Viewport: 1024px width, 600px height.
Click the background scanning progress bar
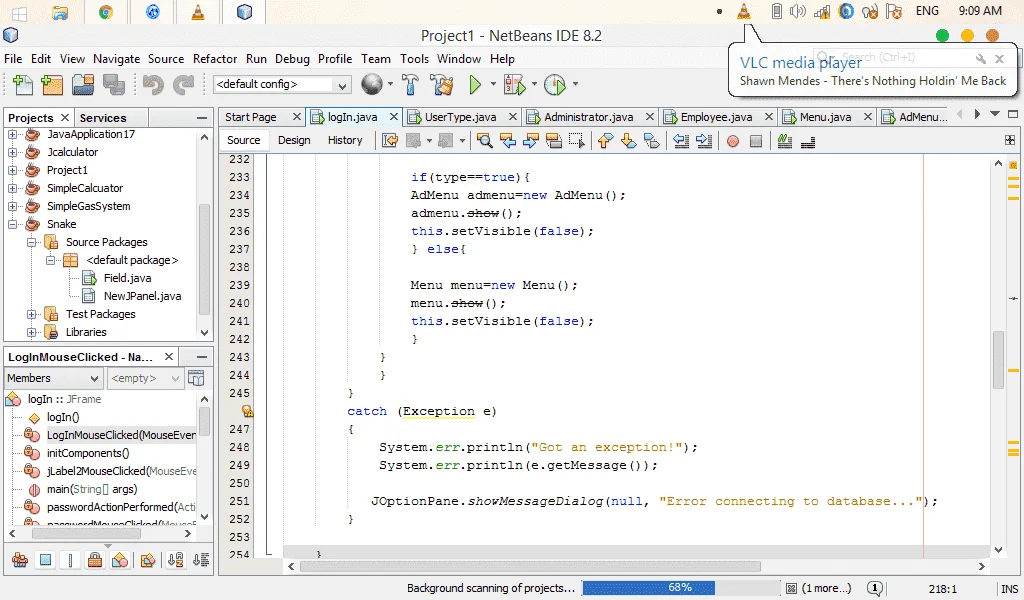680,588
